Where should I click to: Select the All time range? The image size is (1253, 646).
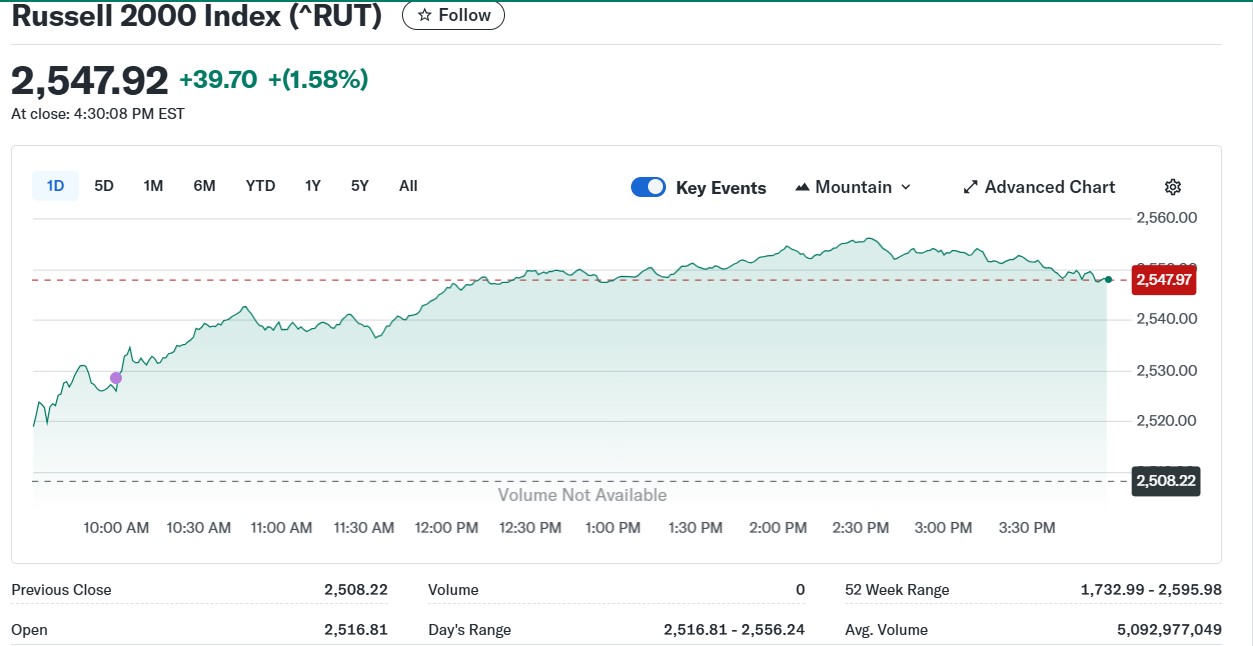click(x=408, y=186)
